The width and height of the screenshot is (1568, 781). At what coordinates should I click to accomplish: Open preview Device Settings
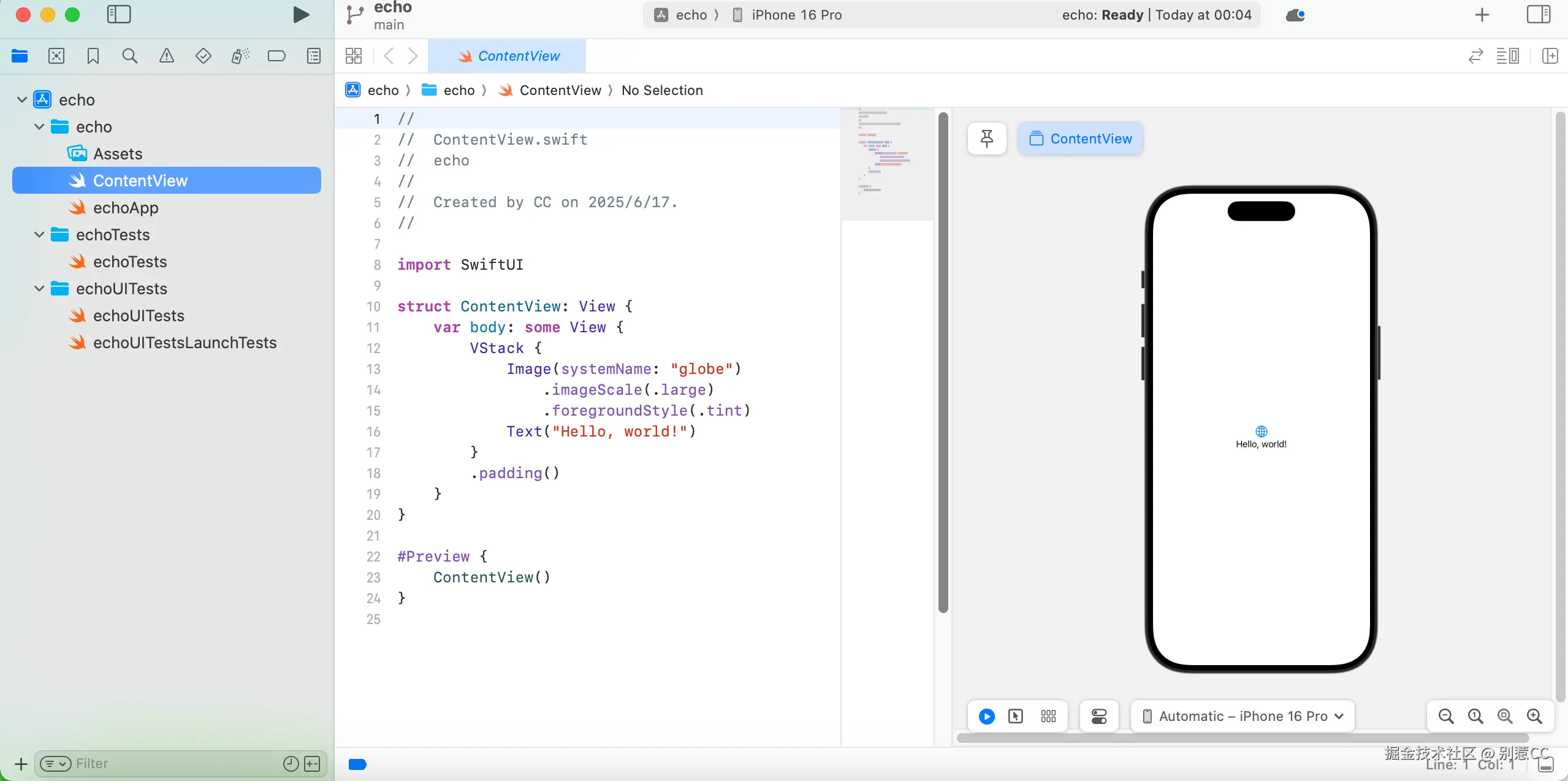click(1099, 716)
